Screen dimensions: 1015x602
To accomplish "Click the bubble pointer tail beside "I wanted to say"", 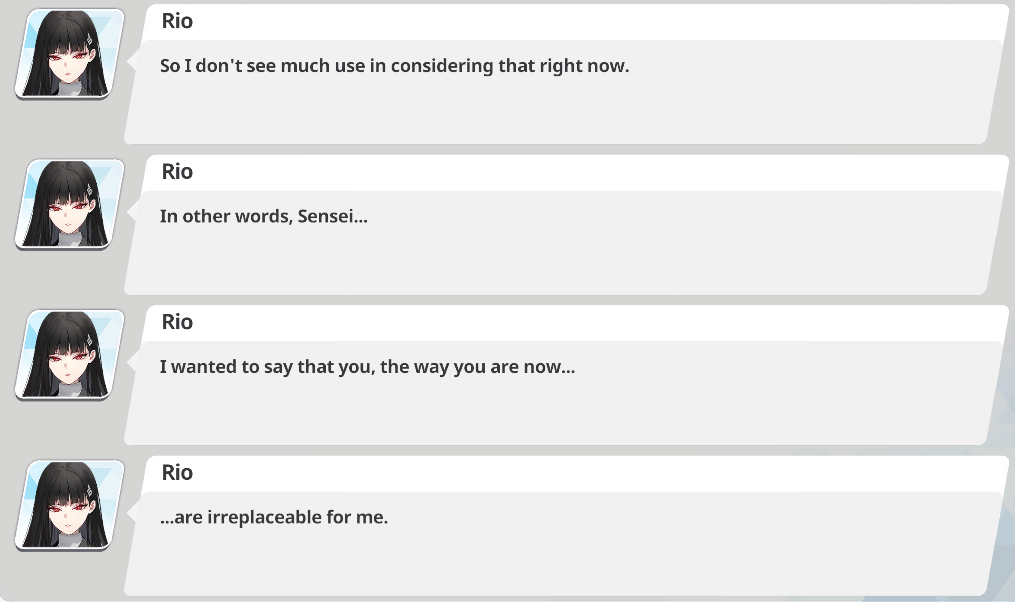I will pos(132,362).
